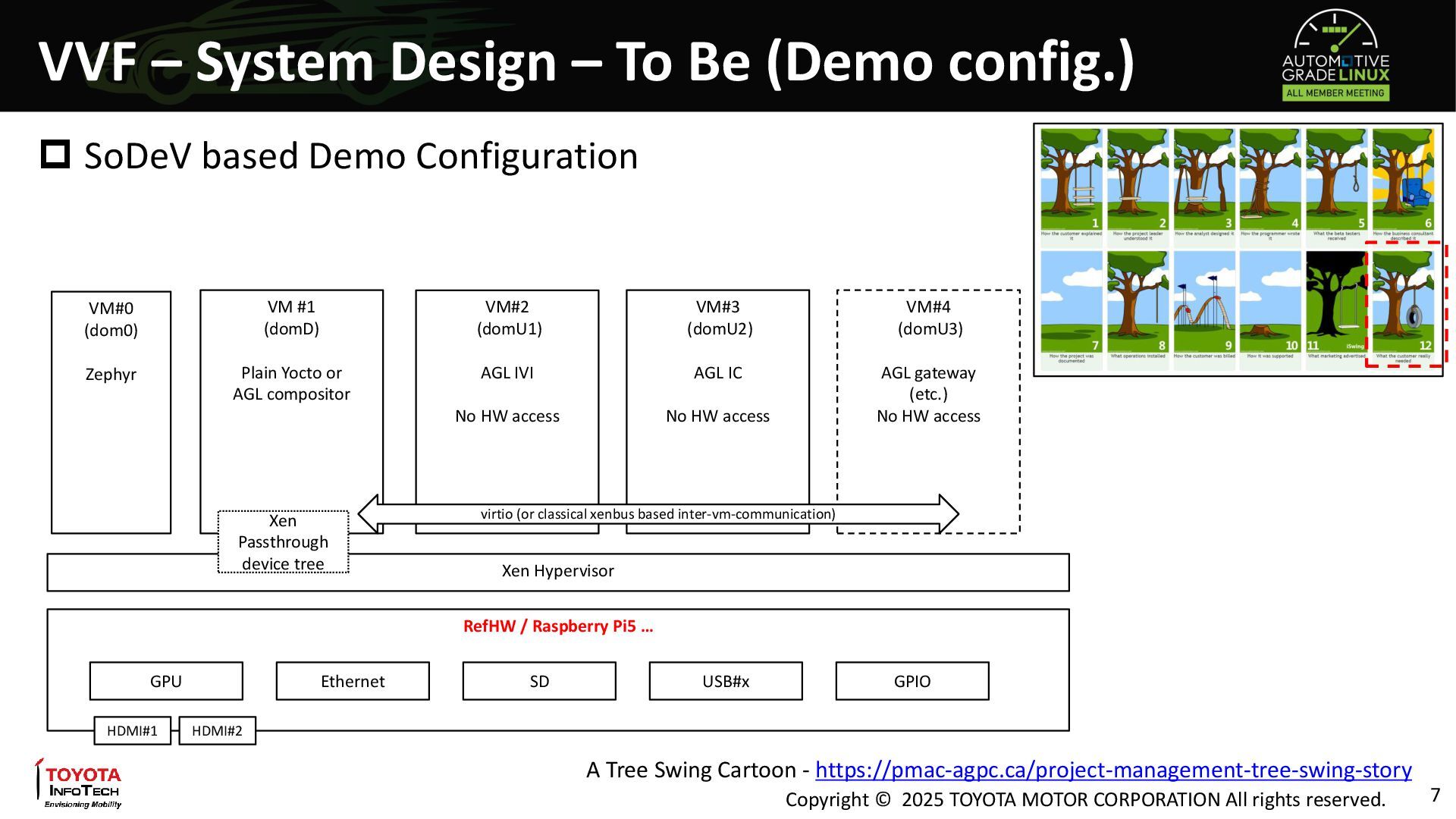Click the GPU hardware block

point(166,681)
